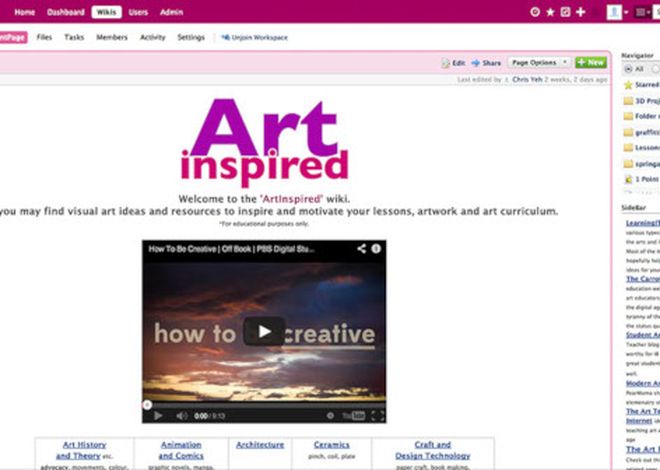The width and height of the screenshot is (660, 470).
Task: Click the YouTube logo in video controls
Action: (x=354, y=416)
